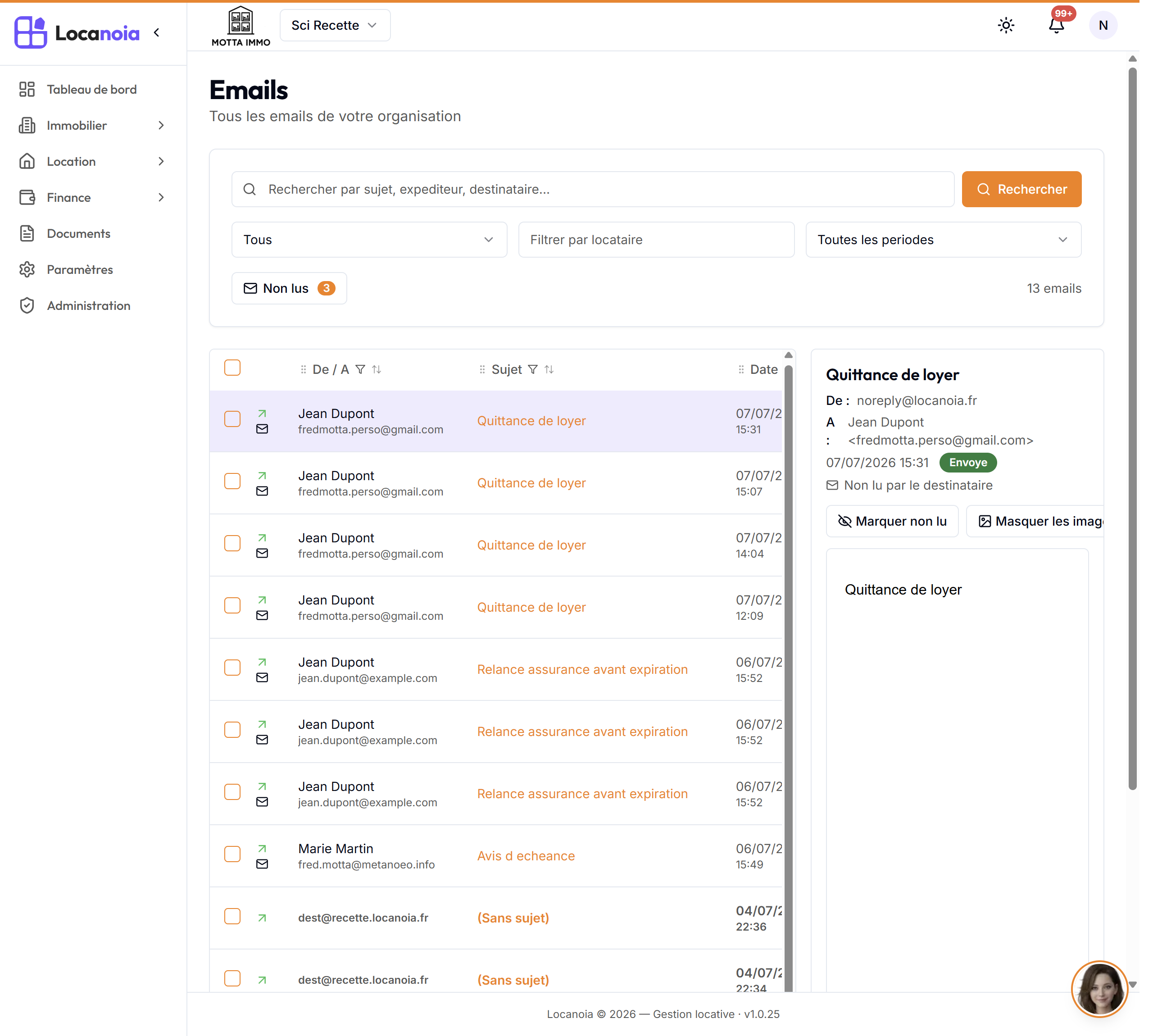The height and width of the screenshot is (1036, 1153).
Task: Select Immobilier in the sidebar
Action: 77,125
